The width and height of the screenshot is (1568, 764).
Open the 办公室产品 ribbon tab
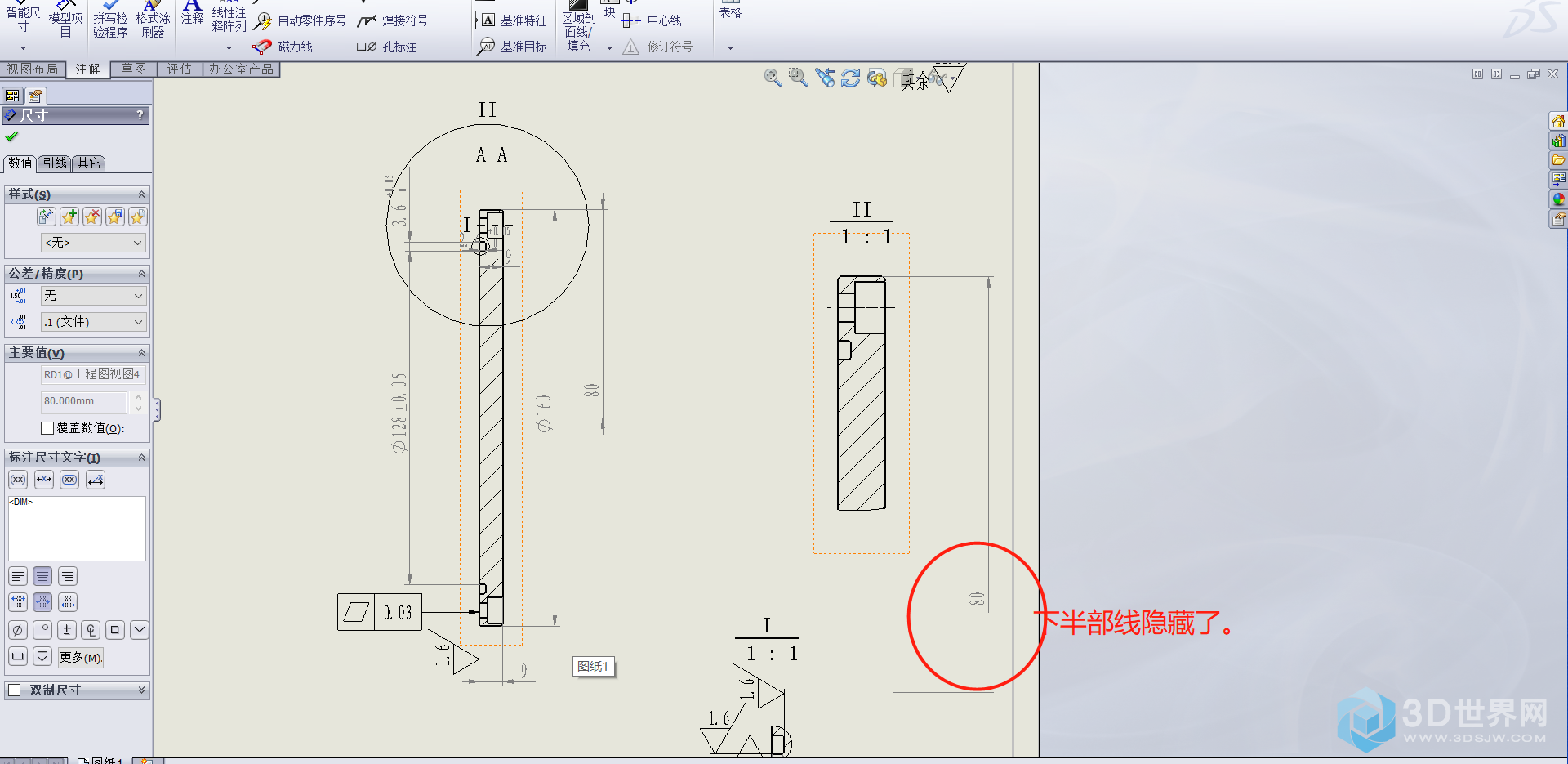241,69
